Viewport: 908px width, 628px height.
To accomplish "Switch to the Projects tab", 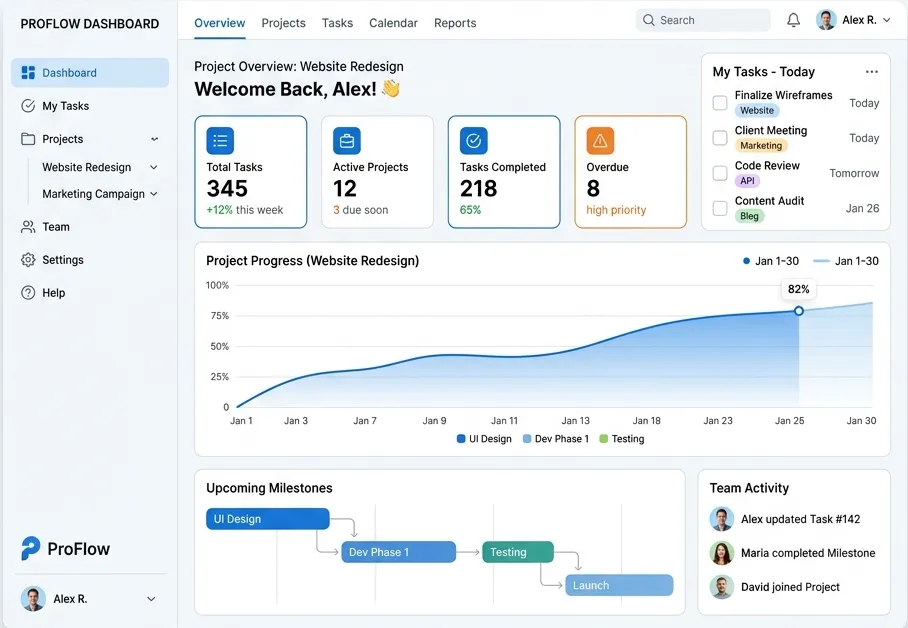I will click(x=283, y=23).
